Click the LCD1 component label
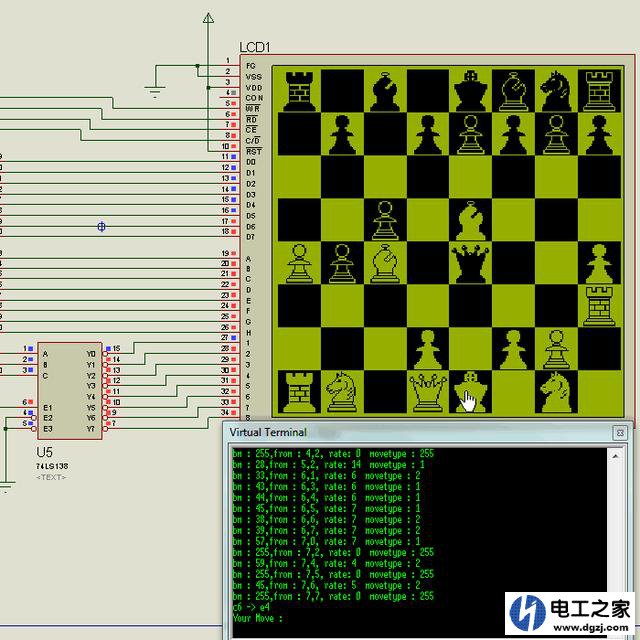This screenshot has height=640, width=640. coord(255,47)
